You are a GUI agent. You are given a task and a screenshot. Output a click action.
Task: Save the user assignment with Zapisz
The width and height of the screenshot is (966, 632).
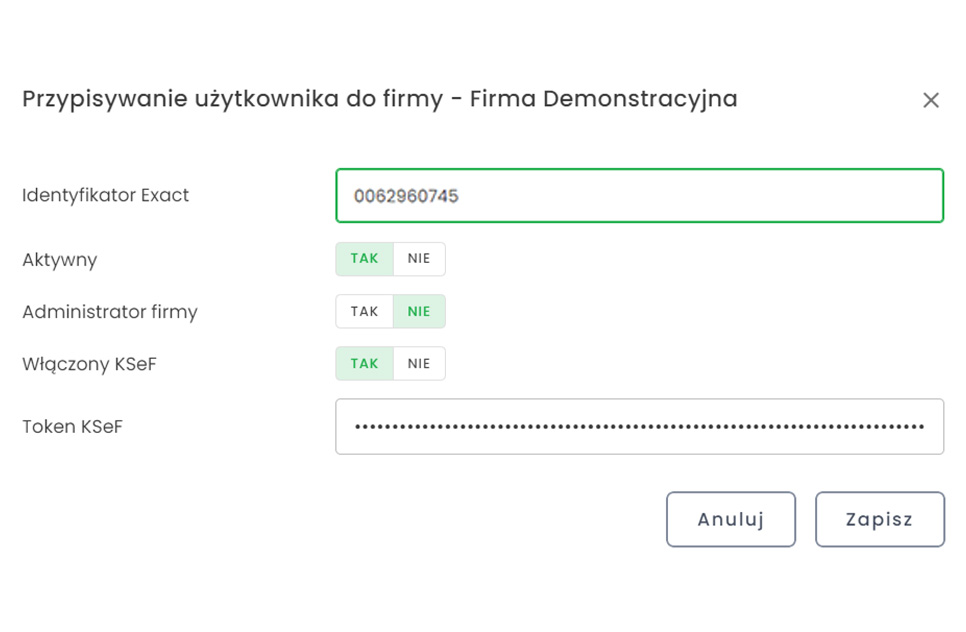click(x=880, y=519)
